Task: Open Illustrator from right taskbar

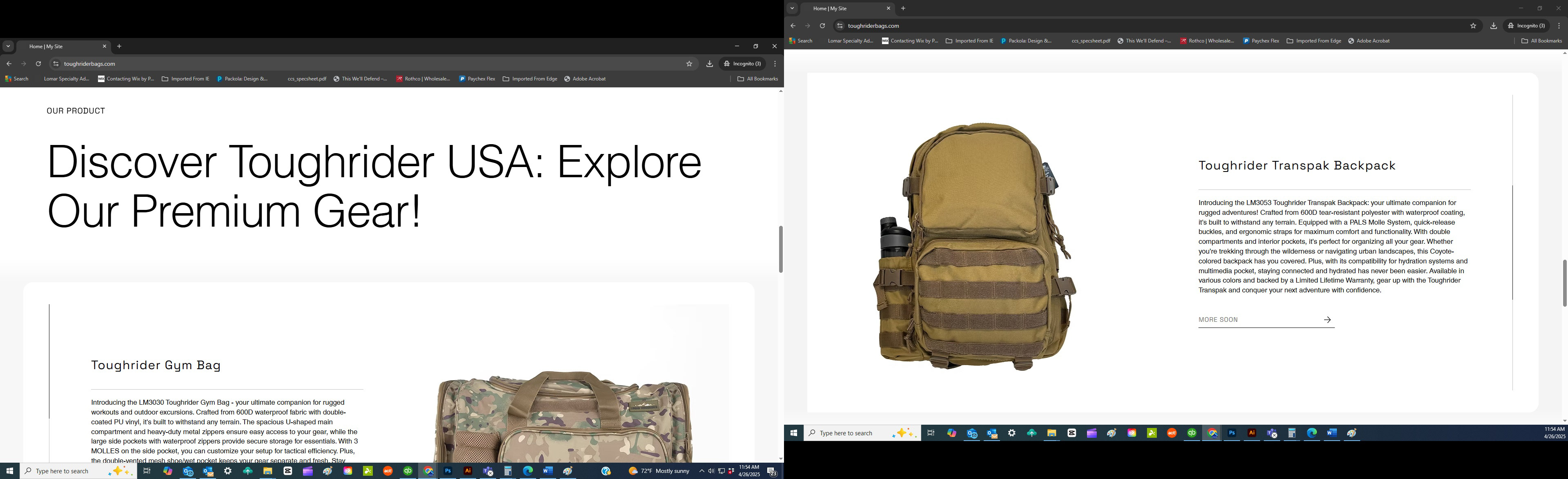Action: pyautogui.click(x=1252, y=433)
